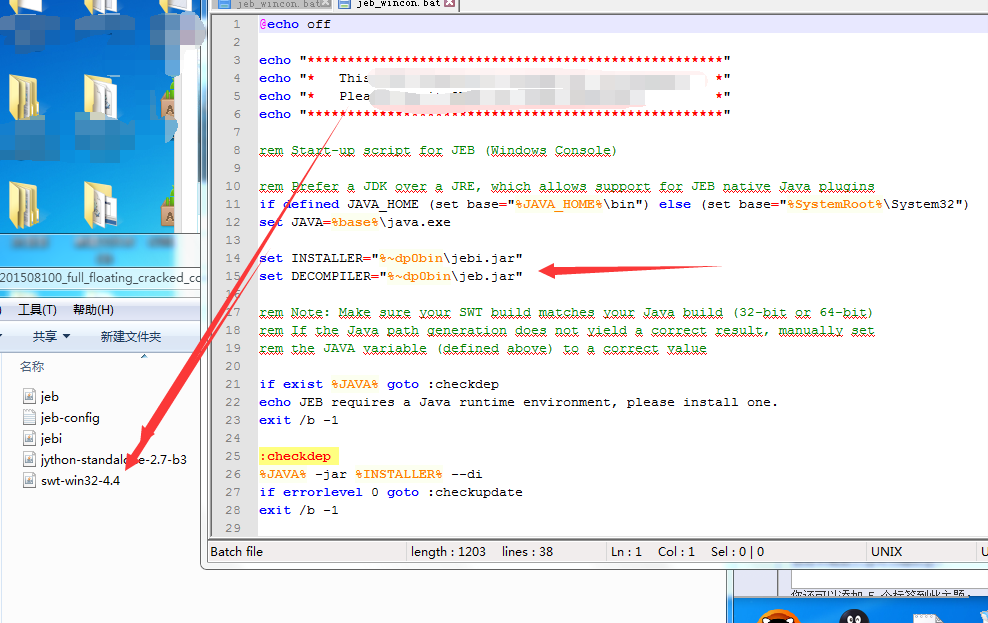
Task: Place cursor on '@echo off' line
Action: click(x=295, y=24)
